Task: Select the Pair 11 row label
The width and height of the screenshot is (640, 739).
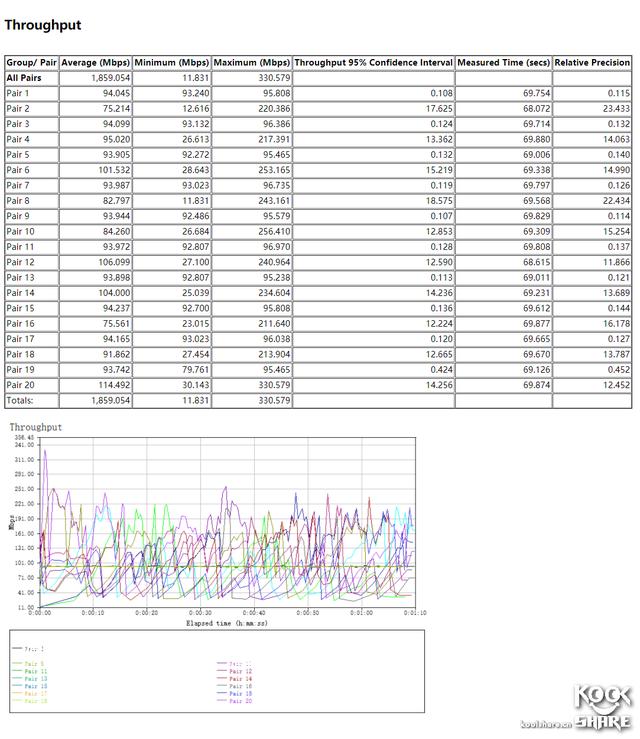Action: pyautogui.click(x=20, y=247)
